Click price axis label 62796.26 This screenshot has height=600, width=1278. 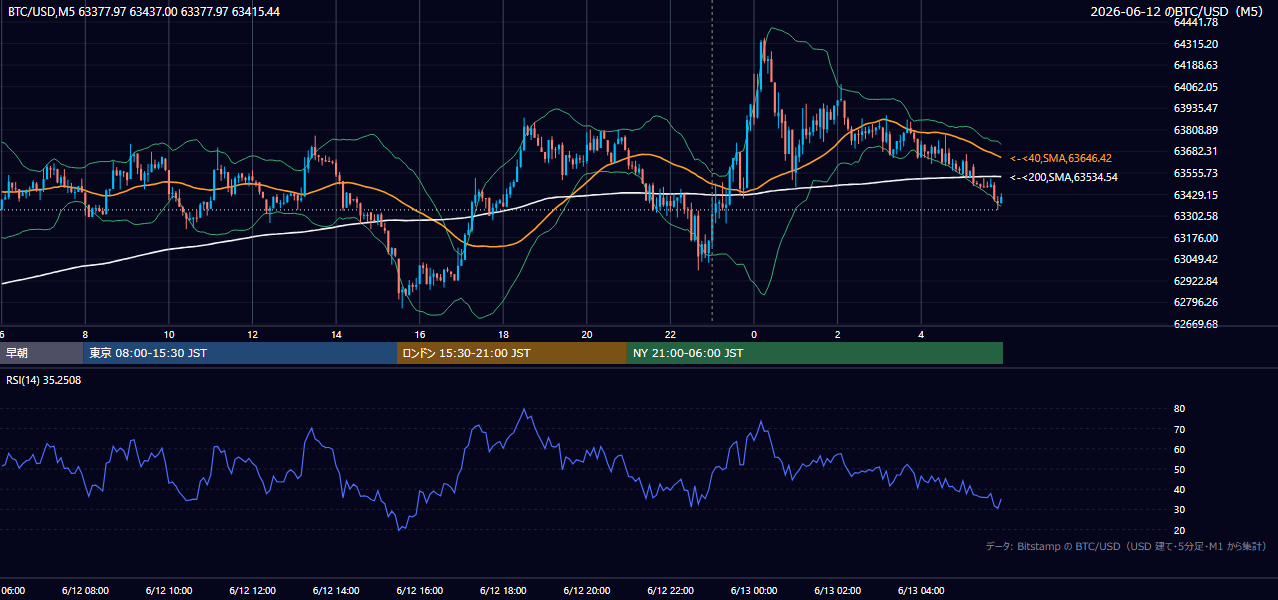pyautogui.click(x=1195, y=302)
